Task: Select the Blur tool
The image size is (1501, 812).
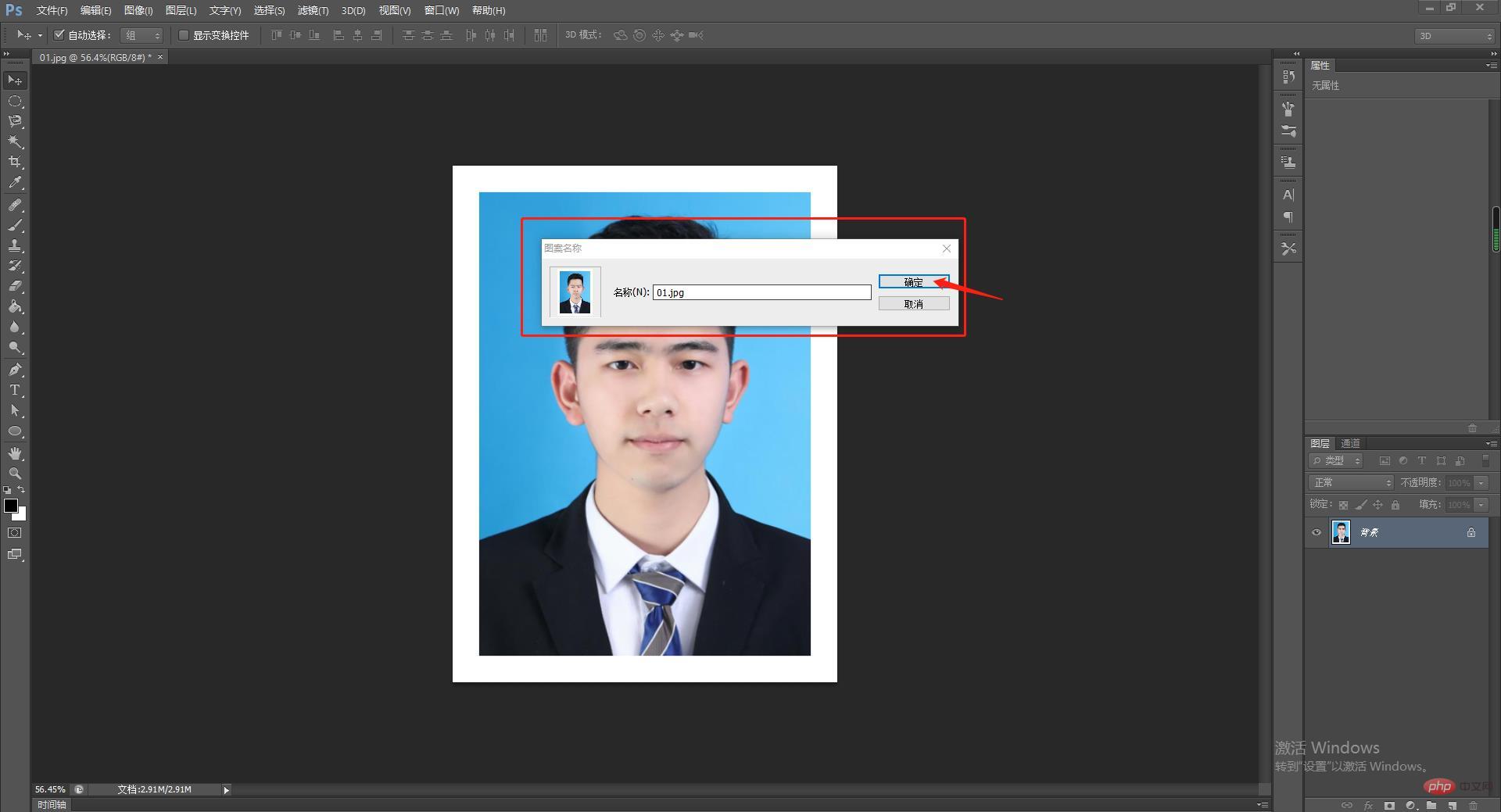Action: pyautogui.click(x=15, y=327)
